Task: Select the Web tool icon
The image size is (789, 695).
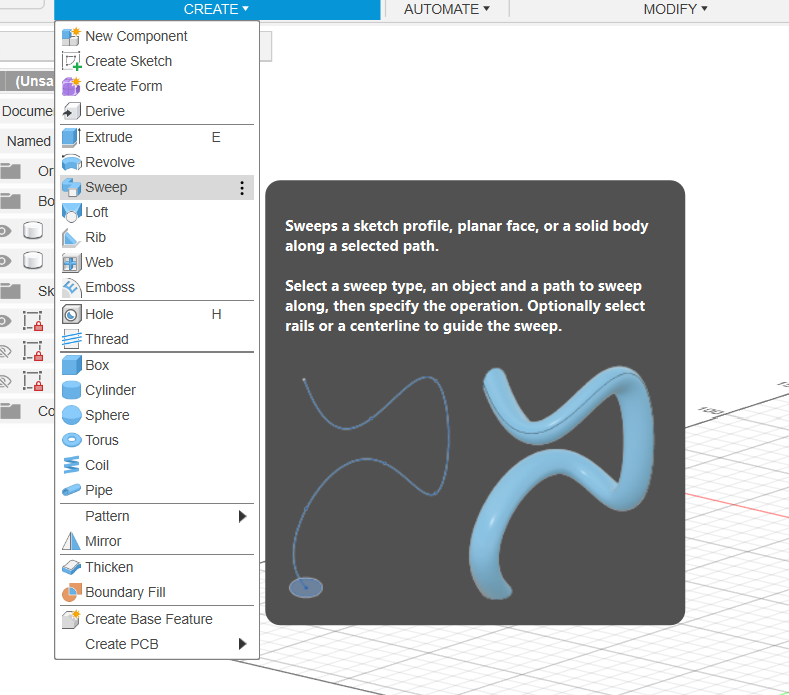Action: (x=71, y=262)
